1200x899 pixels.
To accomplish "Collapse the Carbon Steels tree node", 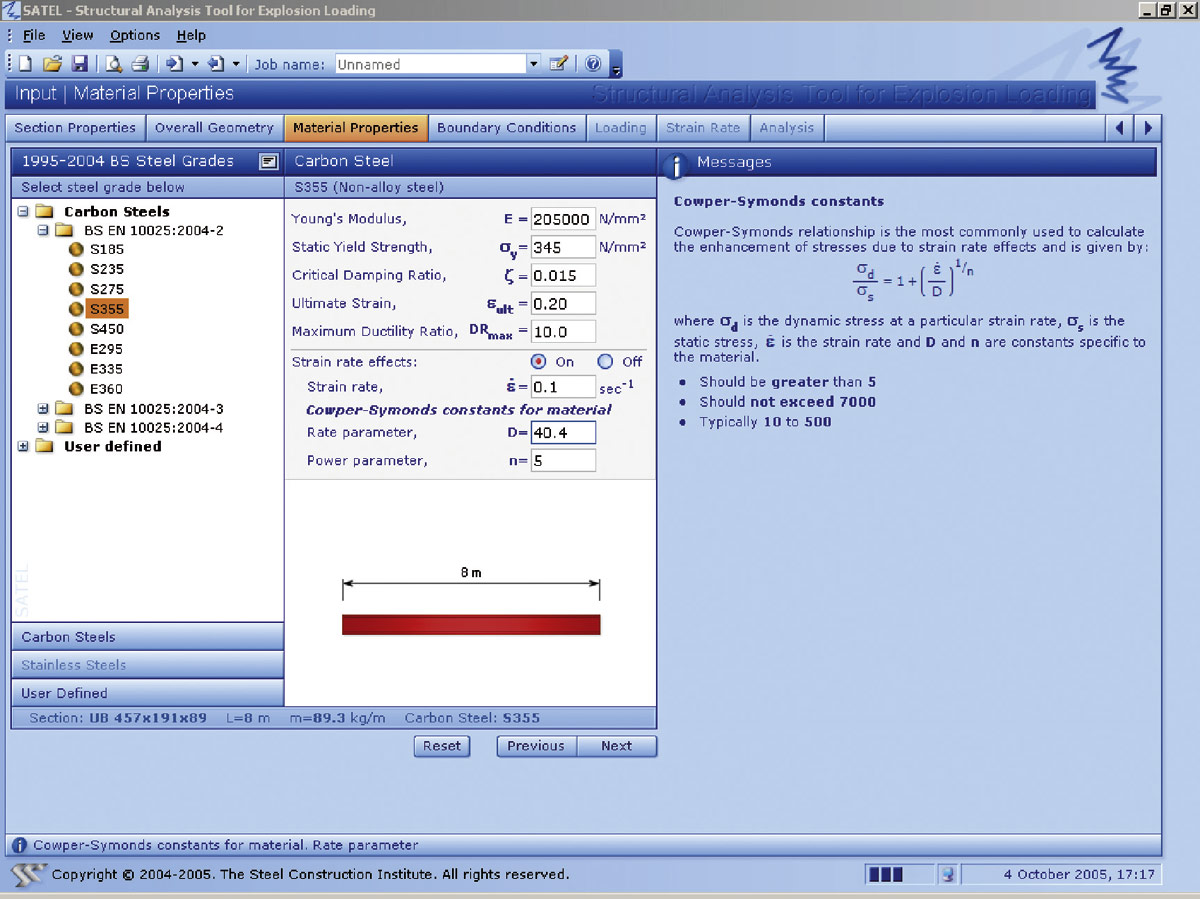I will pos(23,212).
